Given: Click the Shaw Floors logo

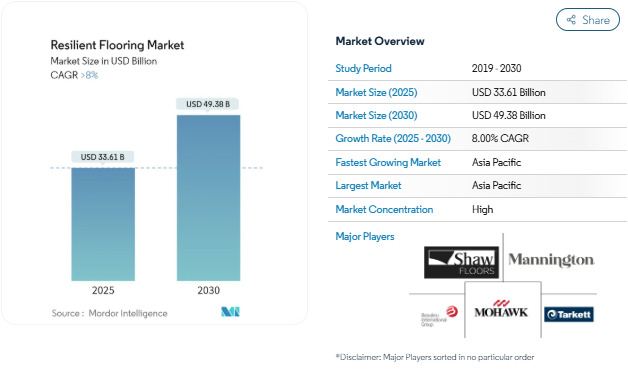Looking at the screenshot, I should [x=461, y=262].
